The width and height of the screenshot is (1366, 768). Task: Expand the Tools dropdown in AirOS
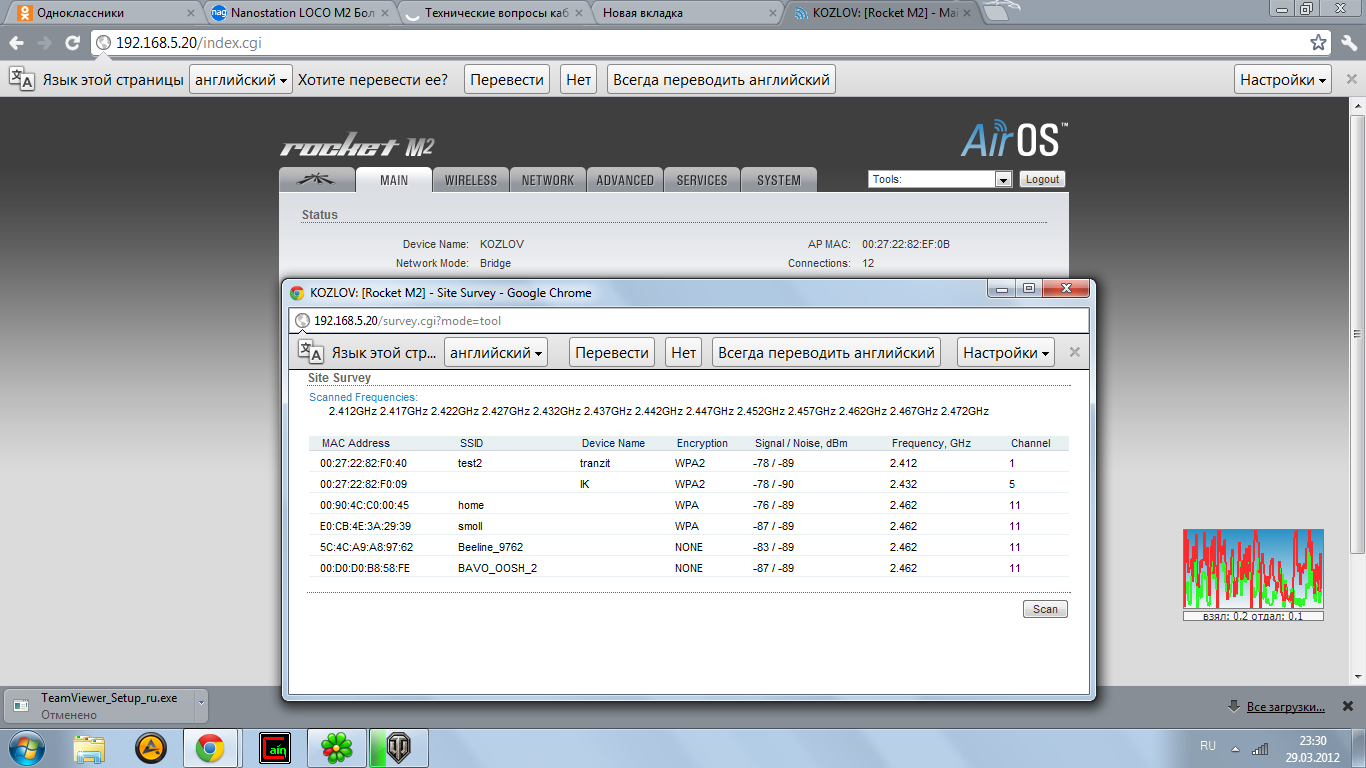[x=940, y=179]
